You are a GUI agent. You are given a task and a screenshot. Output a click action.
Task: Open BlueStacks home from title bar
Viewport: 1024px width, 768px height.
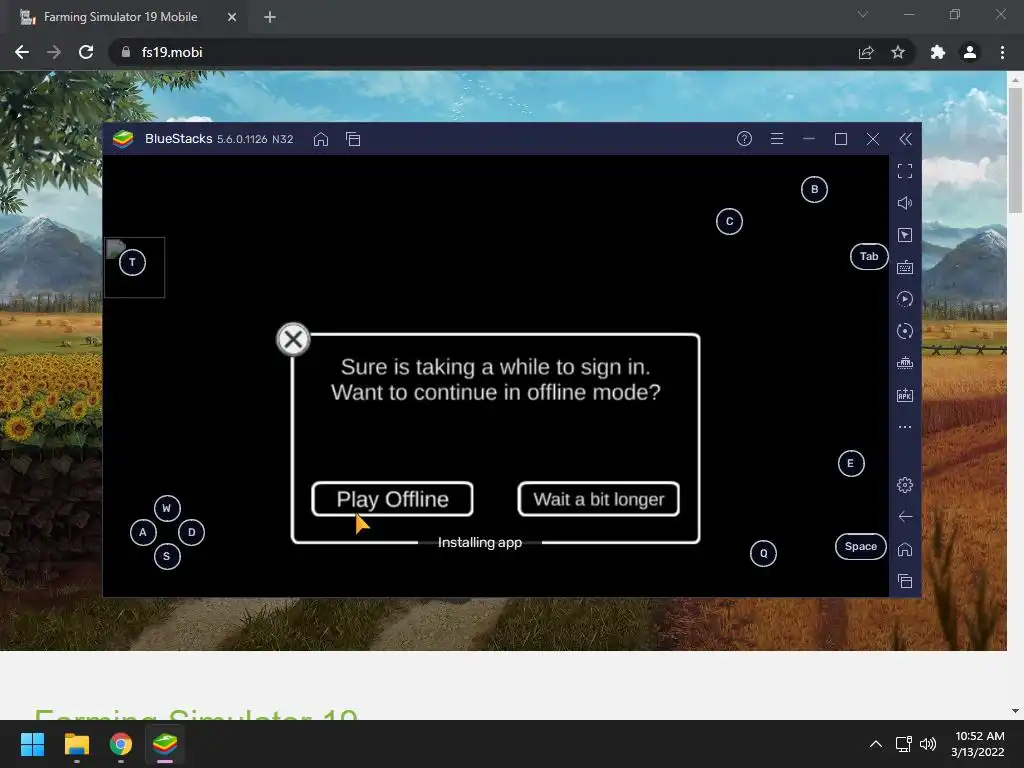coord(321,139)
